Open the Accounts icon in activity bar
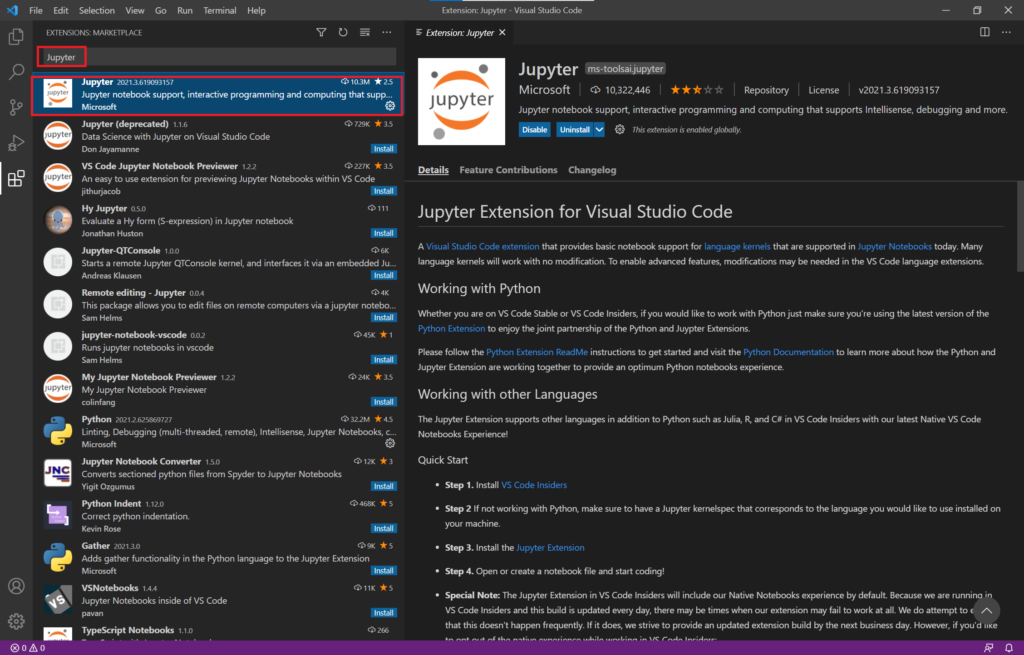Screen dimensions: 1024x655 tap(16, 586)
